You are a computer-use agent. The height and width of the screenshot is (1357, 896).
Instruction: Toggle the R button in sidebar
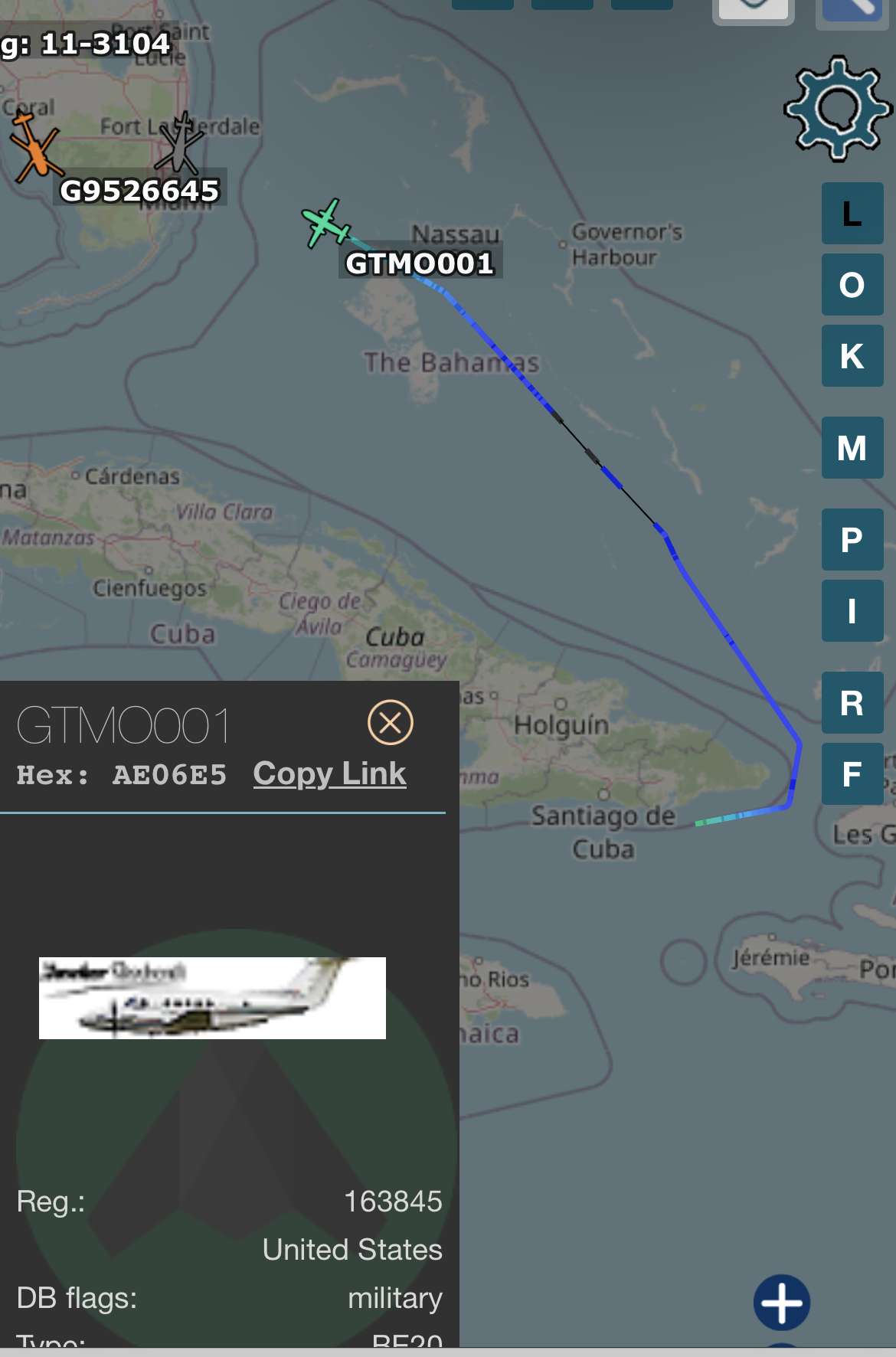point(852,703)
